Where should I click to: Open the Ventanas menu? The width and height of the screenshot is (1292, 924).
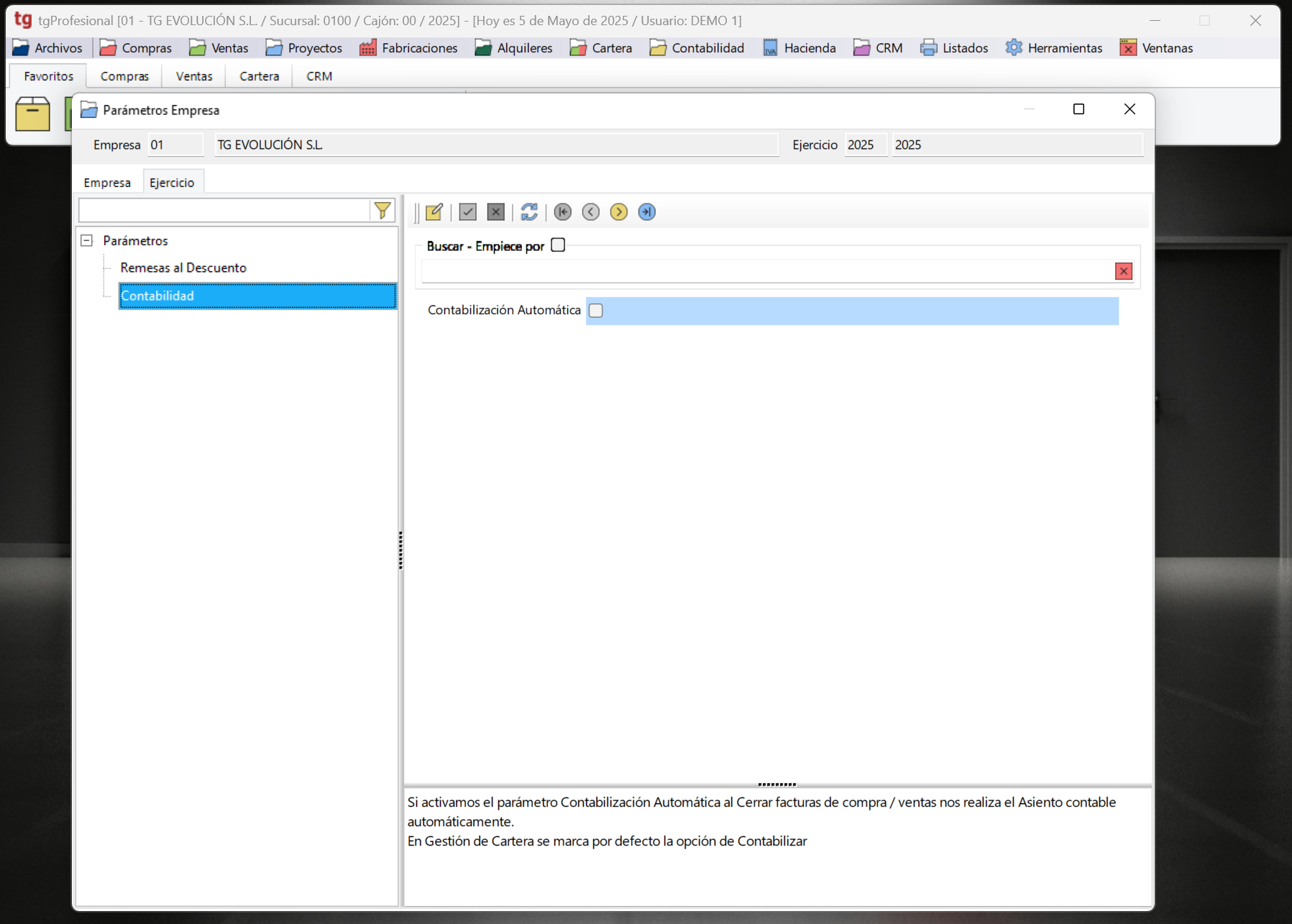1157,48
